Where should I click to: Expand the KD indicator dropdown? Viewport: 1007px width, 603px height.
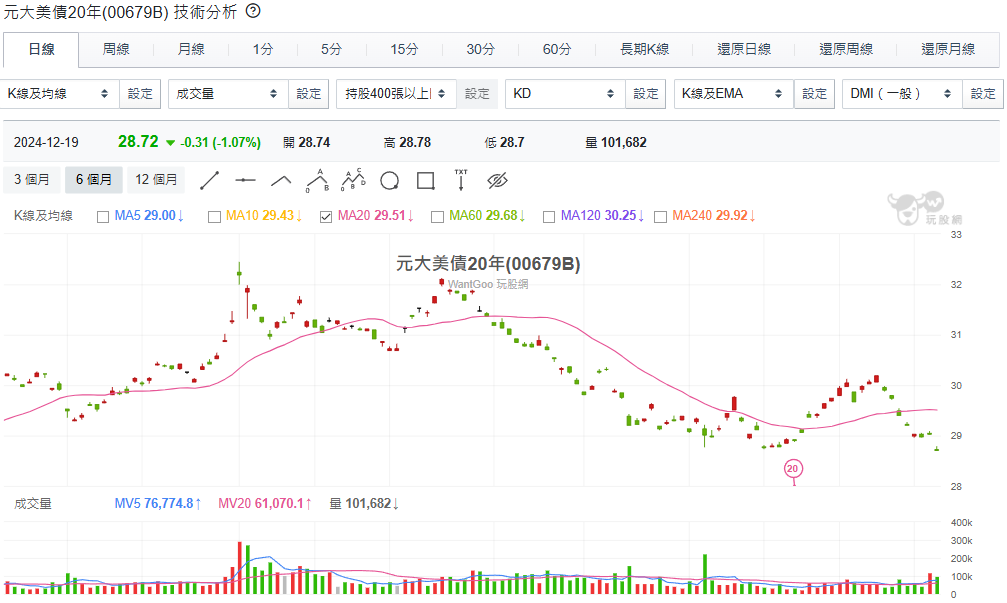[x=564, y=94]
